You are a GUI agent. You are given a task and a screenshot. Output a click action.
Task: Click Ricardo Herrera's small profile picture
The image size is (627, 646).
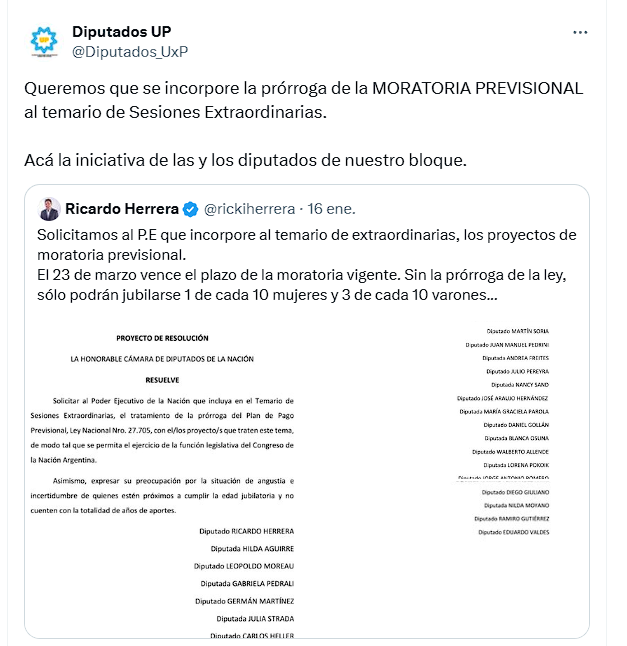(x=49, y=209)
